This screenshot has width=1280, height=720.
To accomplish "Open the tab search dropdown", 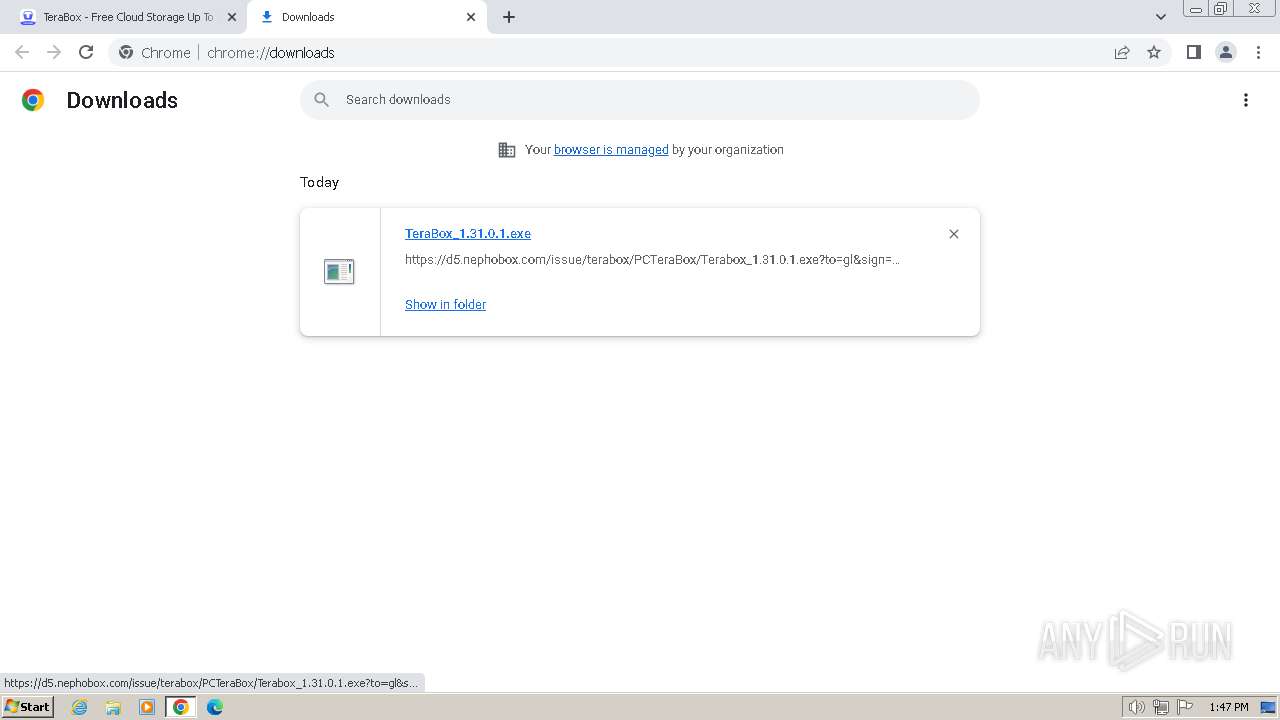I will click(x=1161, y=17).
